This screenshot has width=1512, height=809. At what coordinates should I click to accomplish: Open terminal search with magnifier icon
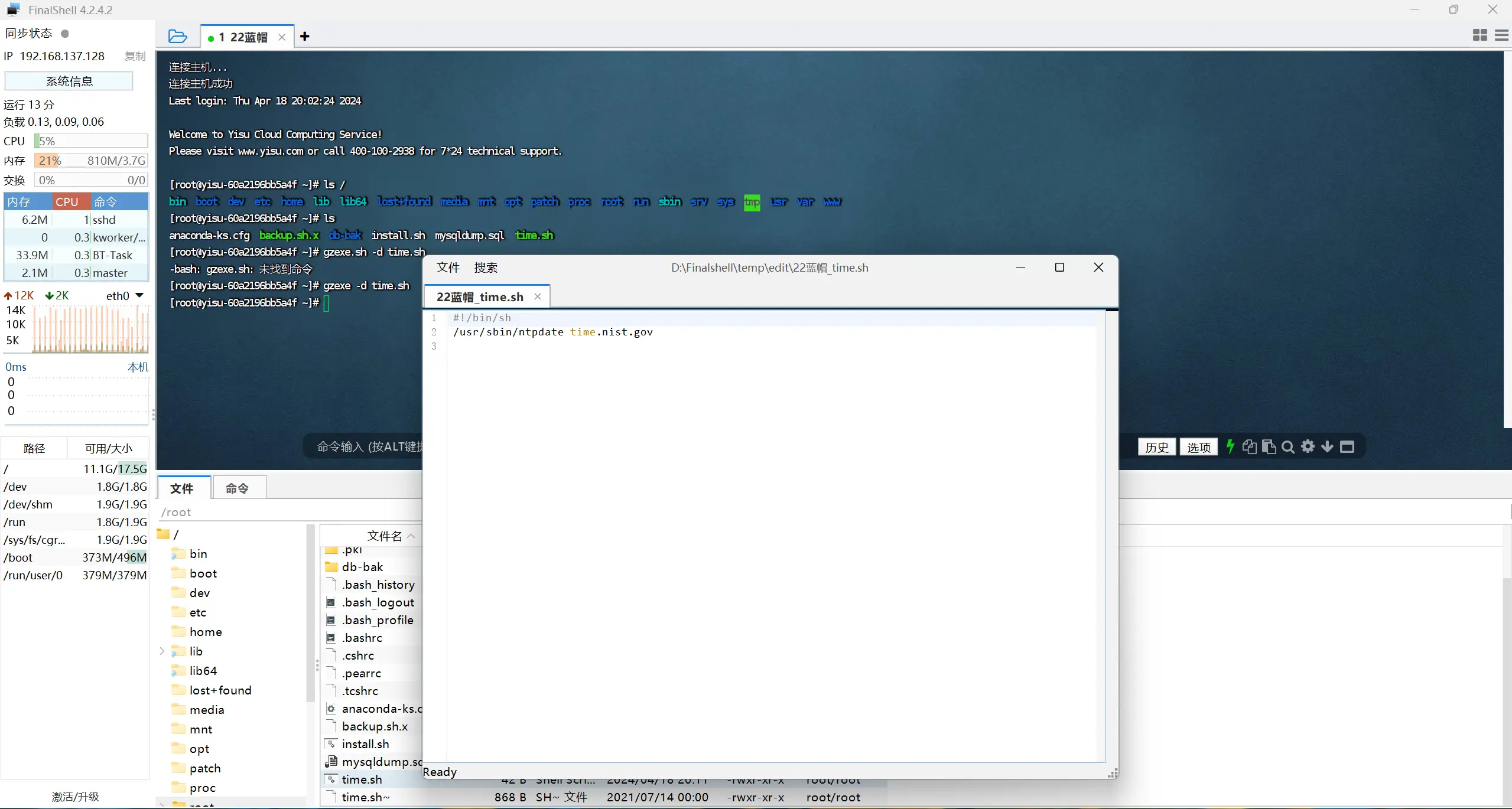coord(1288,447)
